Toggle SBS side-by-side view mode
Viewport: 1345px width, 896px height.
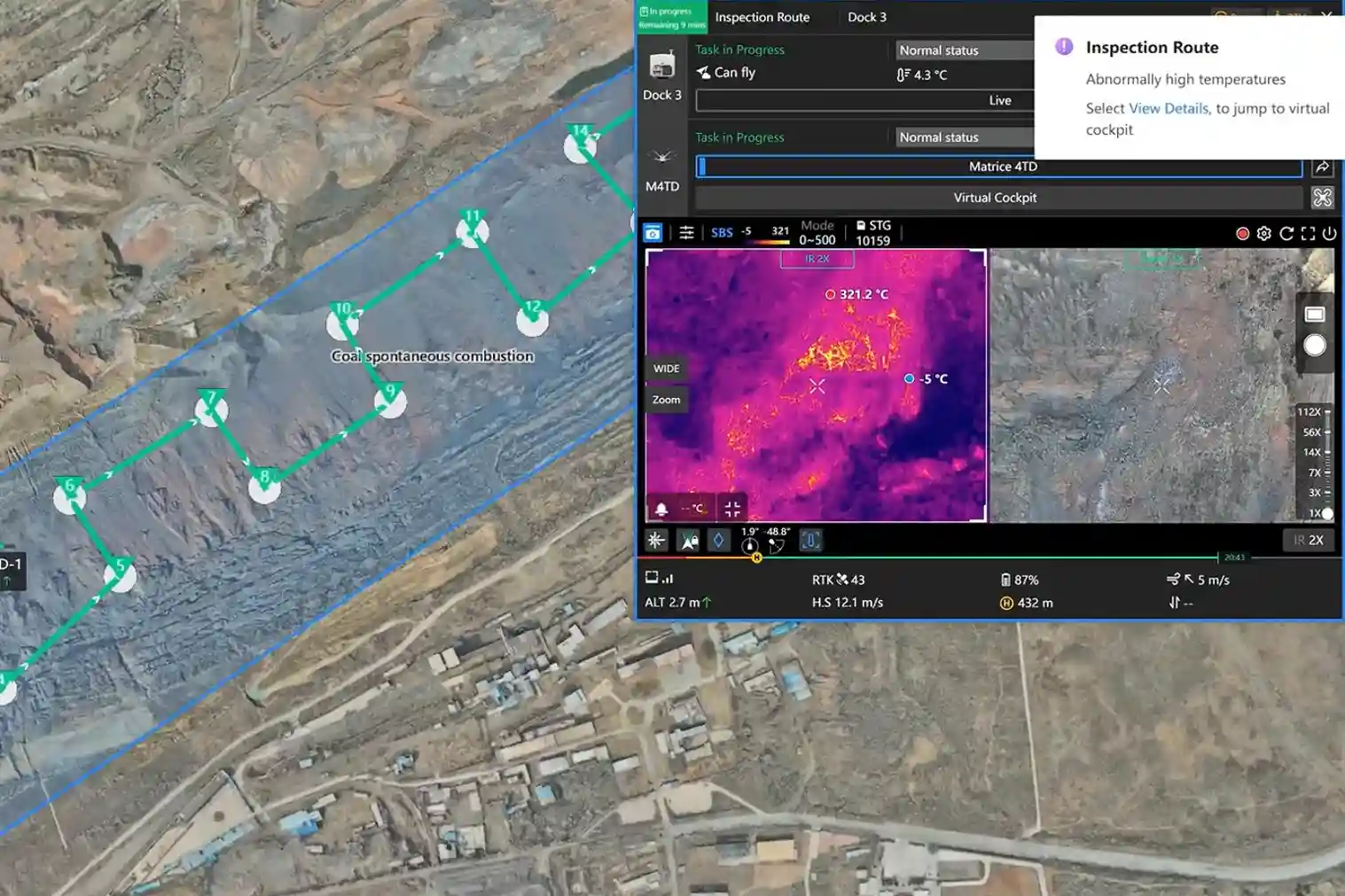(721, 232)
